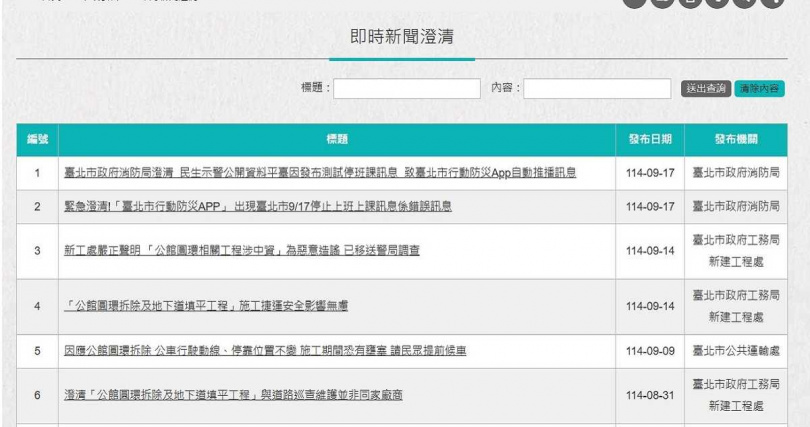Click row number 6 cell
This screenshot has height=427, width=810.
pyautogui.click(x=37, y=396)
